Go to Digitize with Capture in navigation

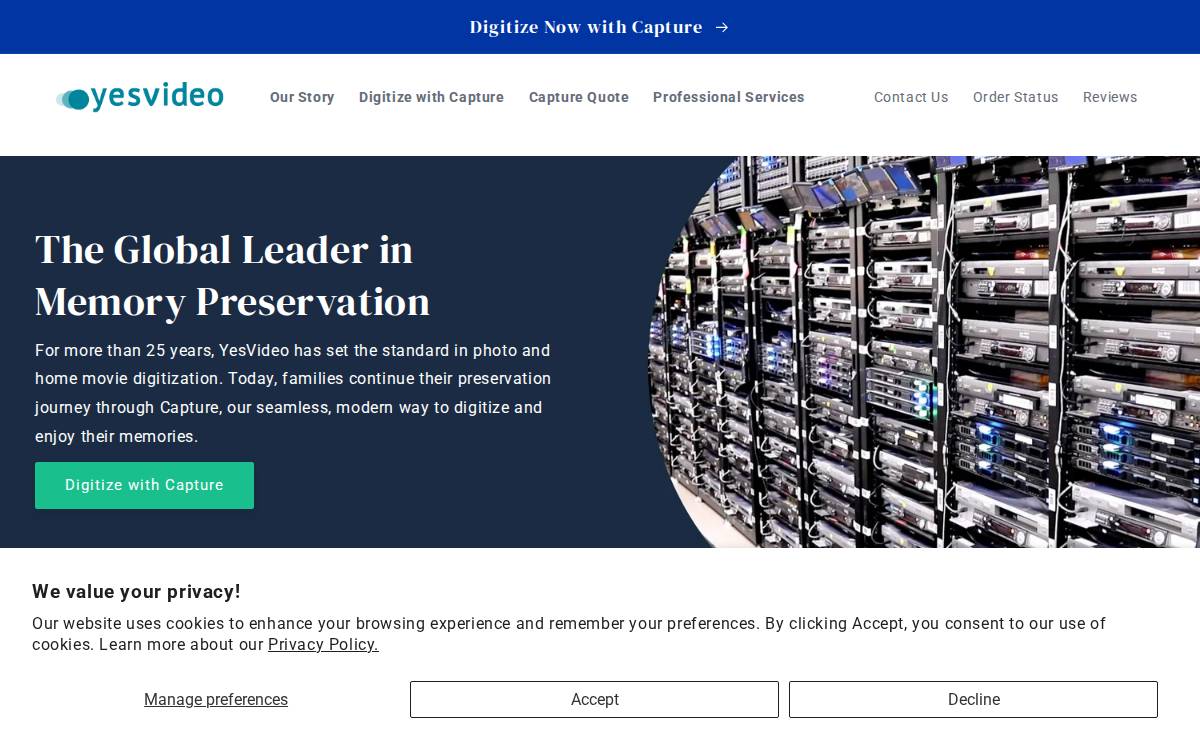click(x=431, y=97)
